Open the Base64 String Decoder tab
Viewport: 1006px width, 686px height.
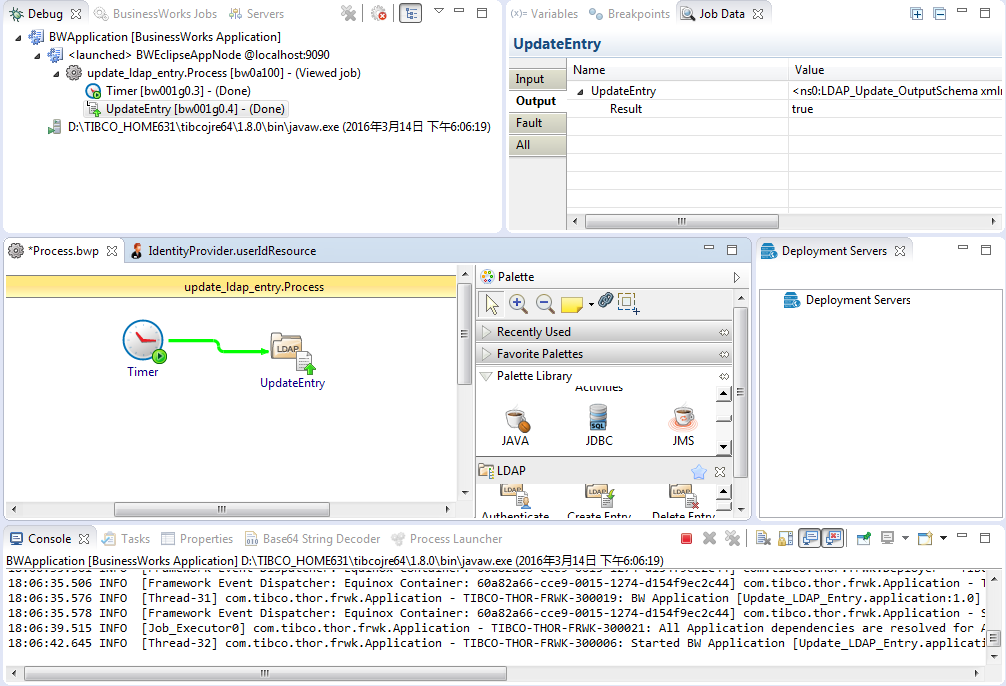(x=313, y=539)
